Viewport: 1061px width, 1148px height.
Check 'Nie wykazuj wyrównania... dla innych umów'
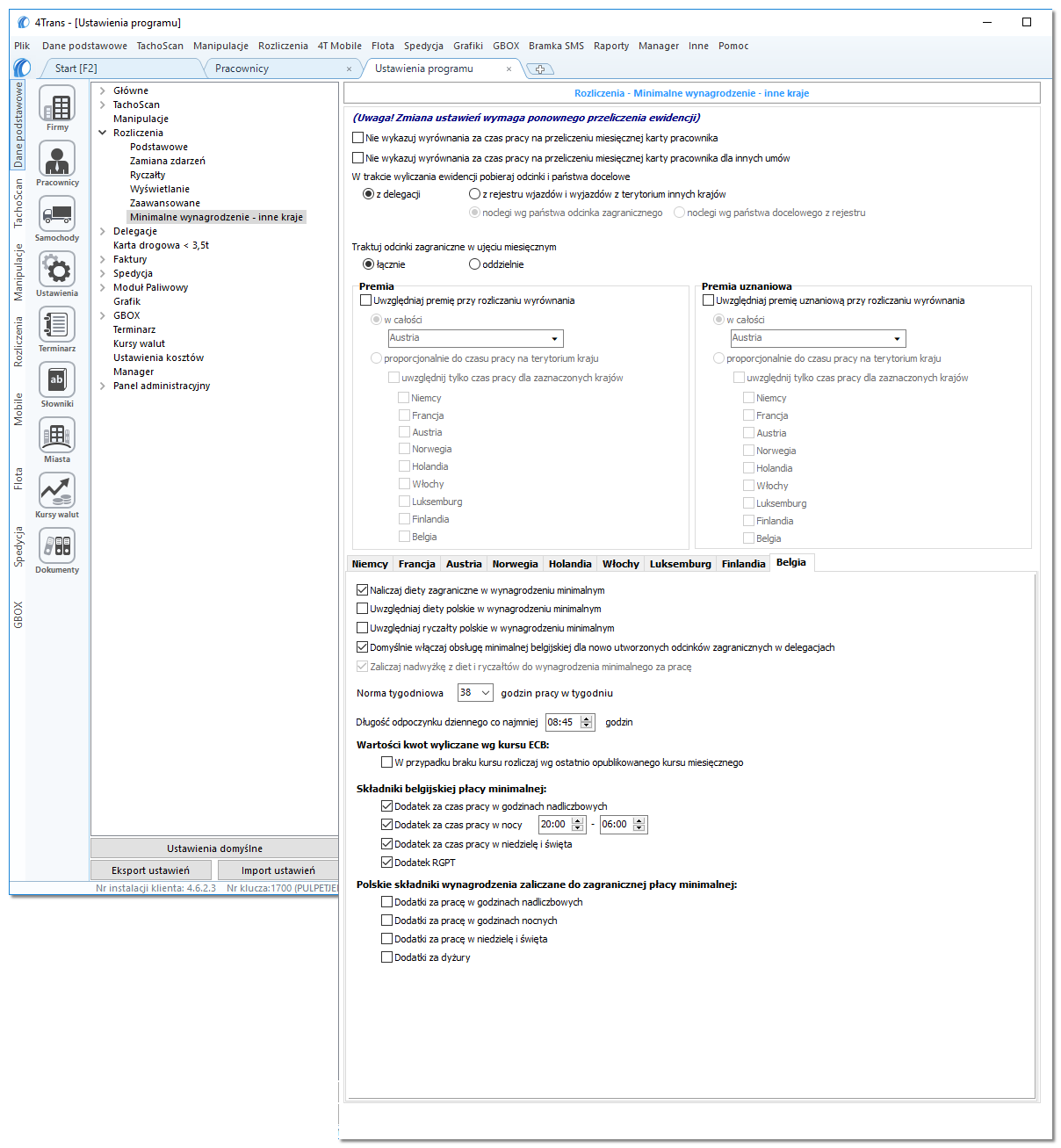[x=357, y=158]
